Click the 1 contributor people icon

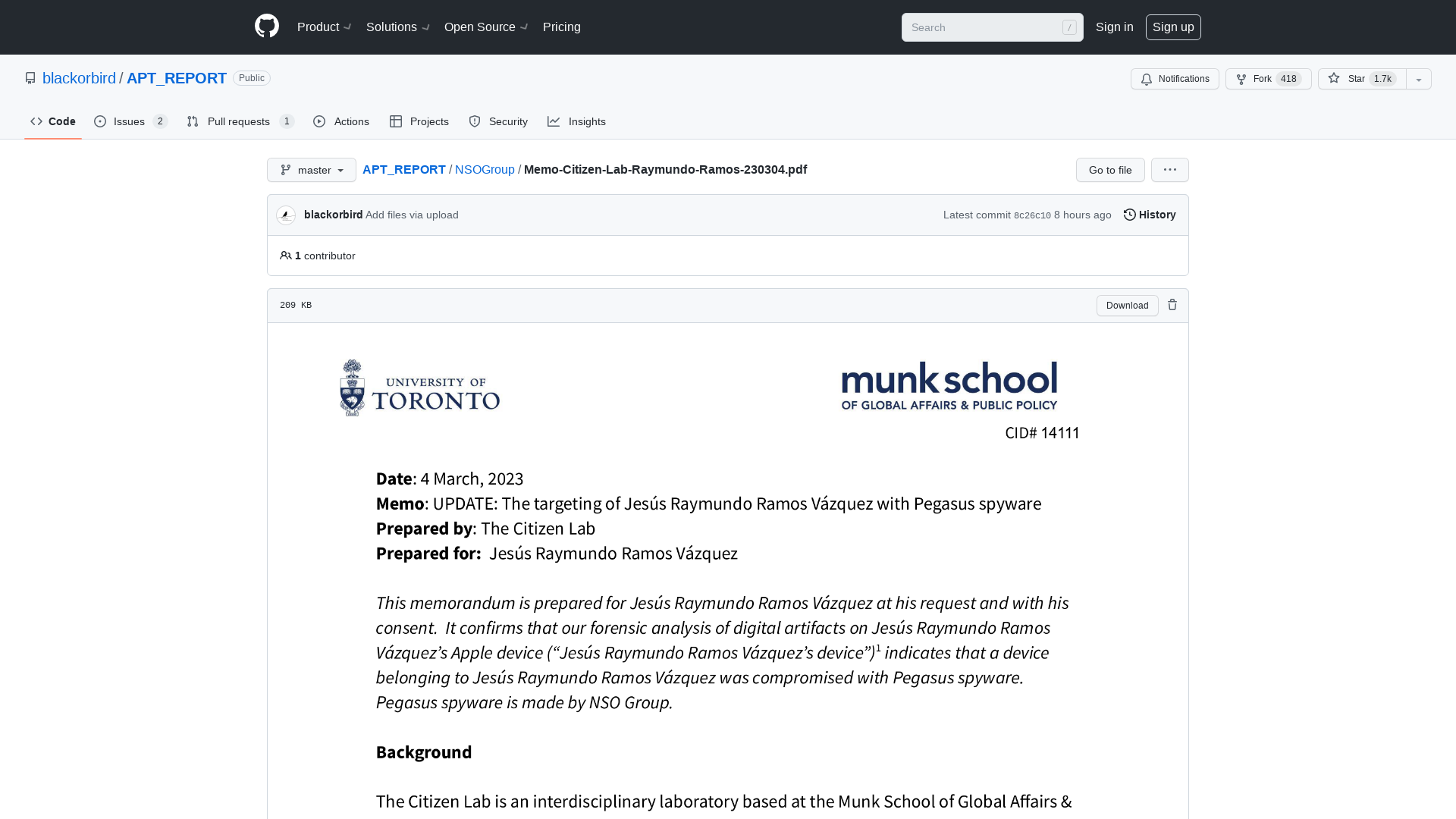tap(286, 256)
